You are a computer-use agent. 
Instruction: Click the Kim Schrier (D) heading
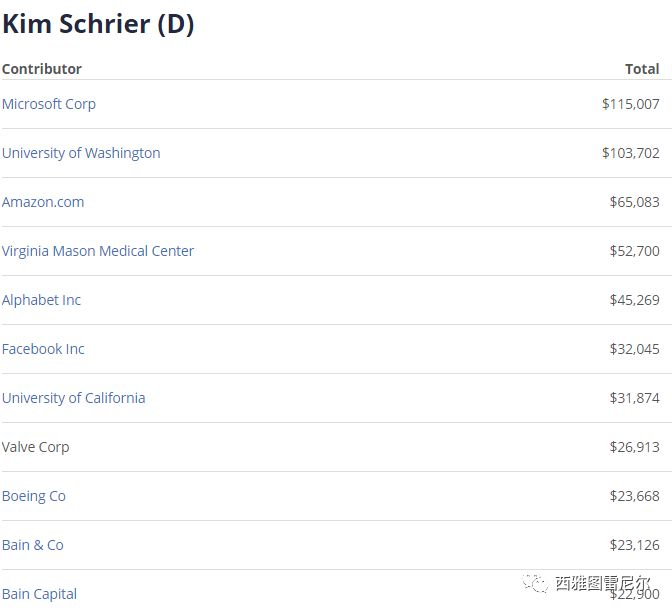click(98, 25)
